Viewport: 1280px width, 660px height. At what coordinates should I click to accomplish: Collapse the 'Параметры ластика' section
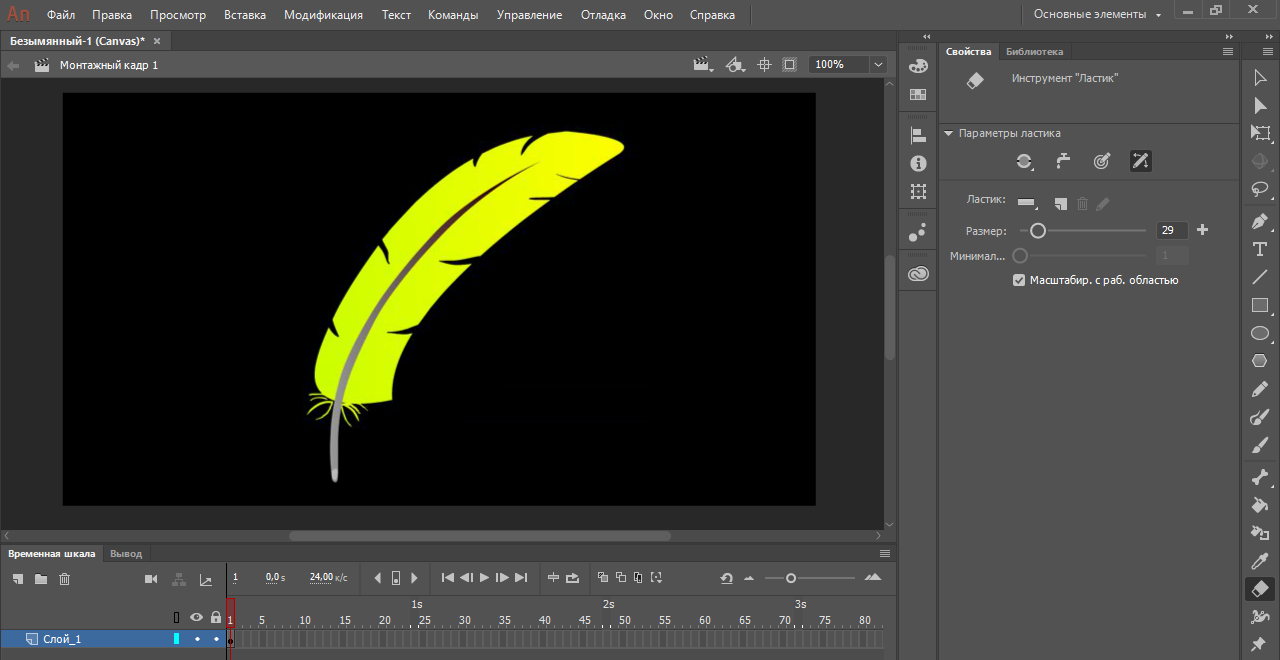pos(948,133)
